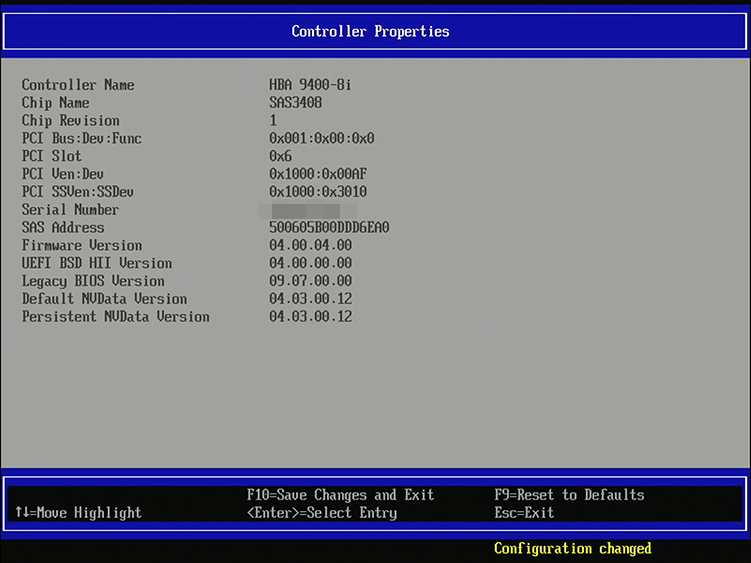Image resolution: width=751 pixels, height=563 pixels.
Task: Click the HBA 9400-8i value
Action: pos(310,85)
